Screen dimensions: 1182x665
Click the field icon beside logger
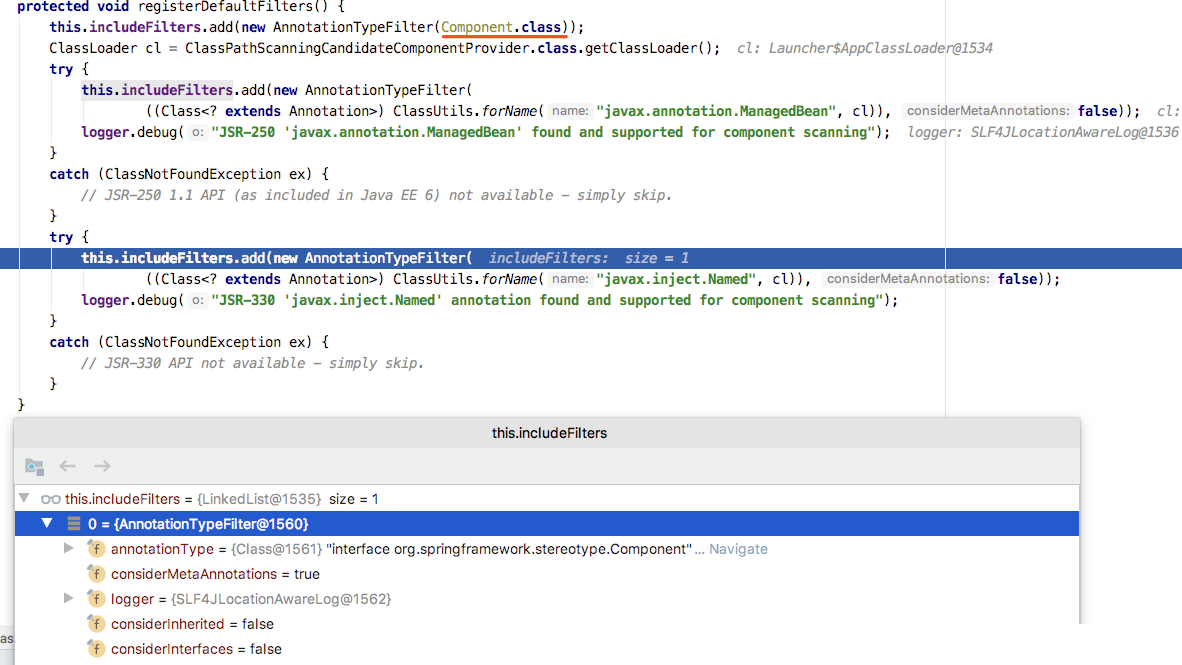coord(96,599)
